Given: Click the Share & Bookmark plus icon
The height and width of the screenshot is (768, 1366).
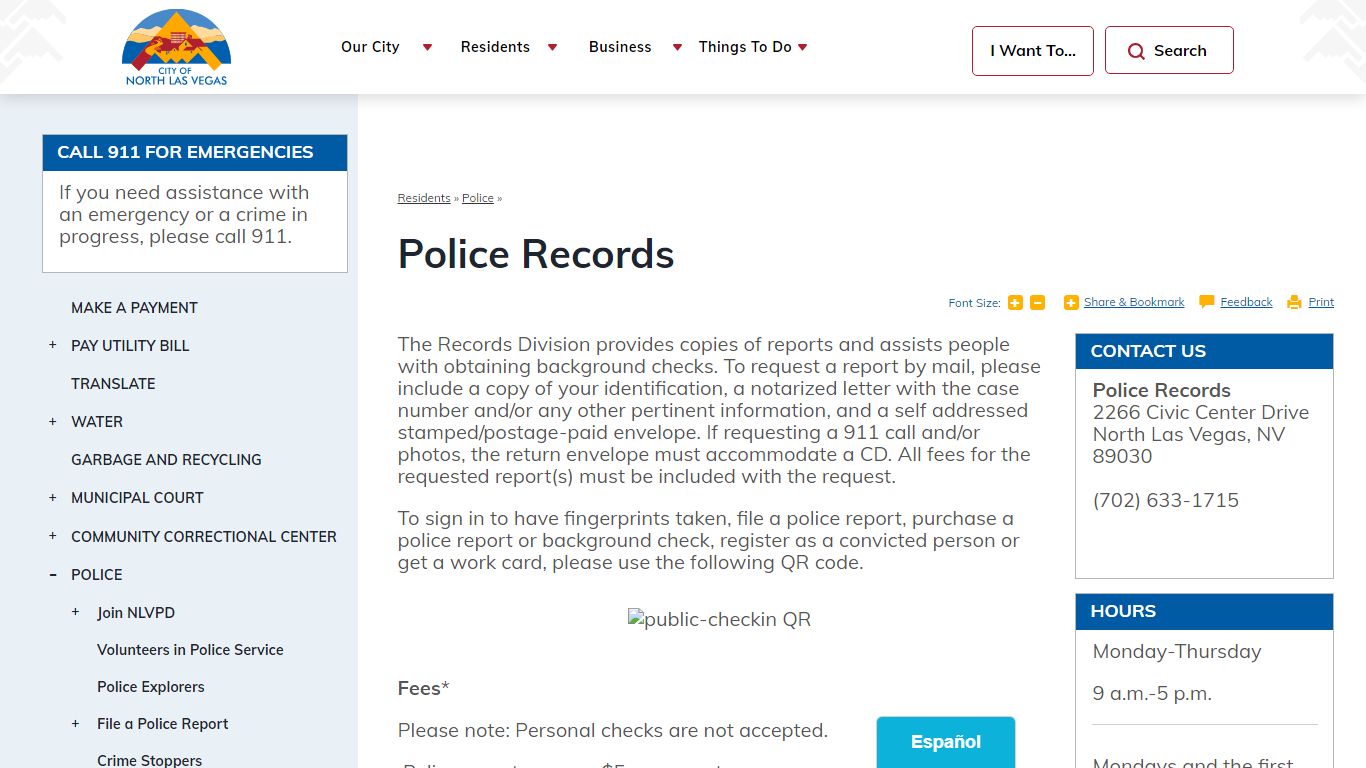Looking at the screenshot, I should point(1071,303).
